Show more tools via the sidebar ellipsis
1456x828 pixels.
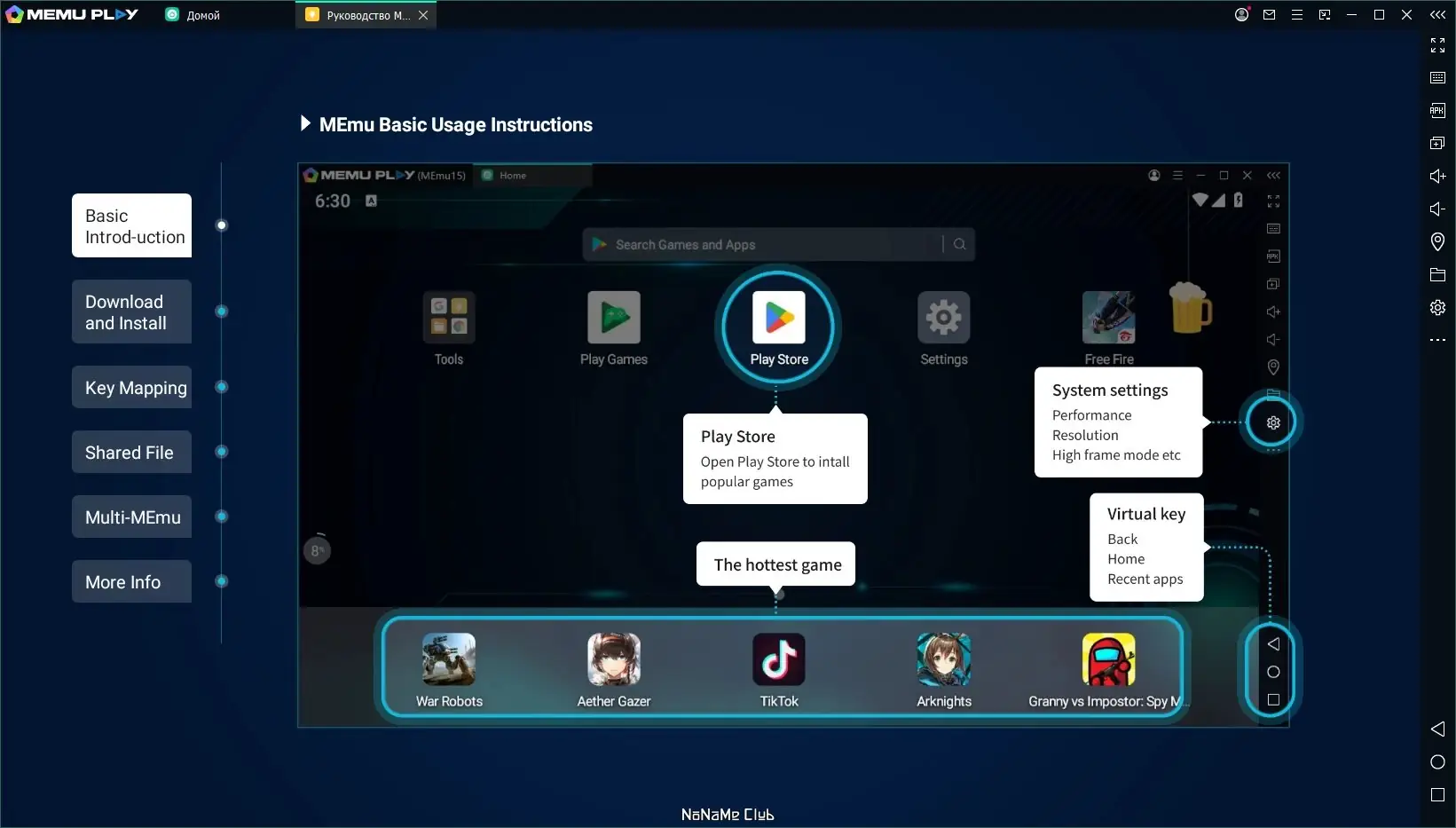(x=1437, y=340)
